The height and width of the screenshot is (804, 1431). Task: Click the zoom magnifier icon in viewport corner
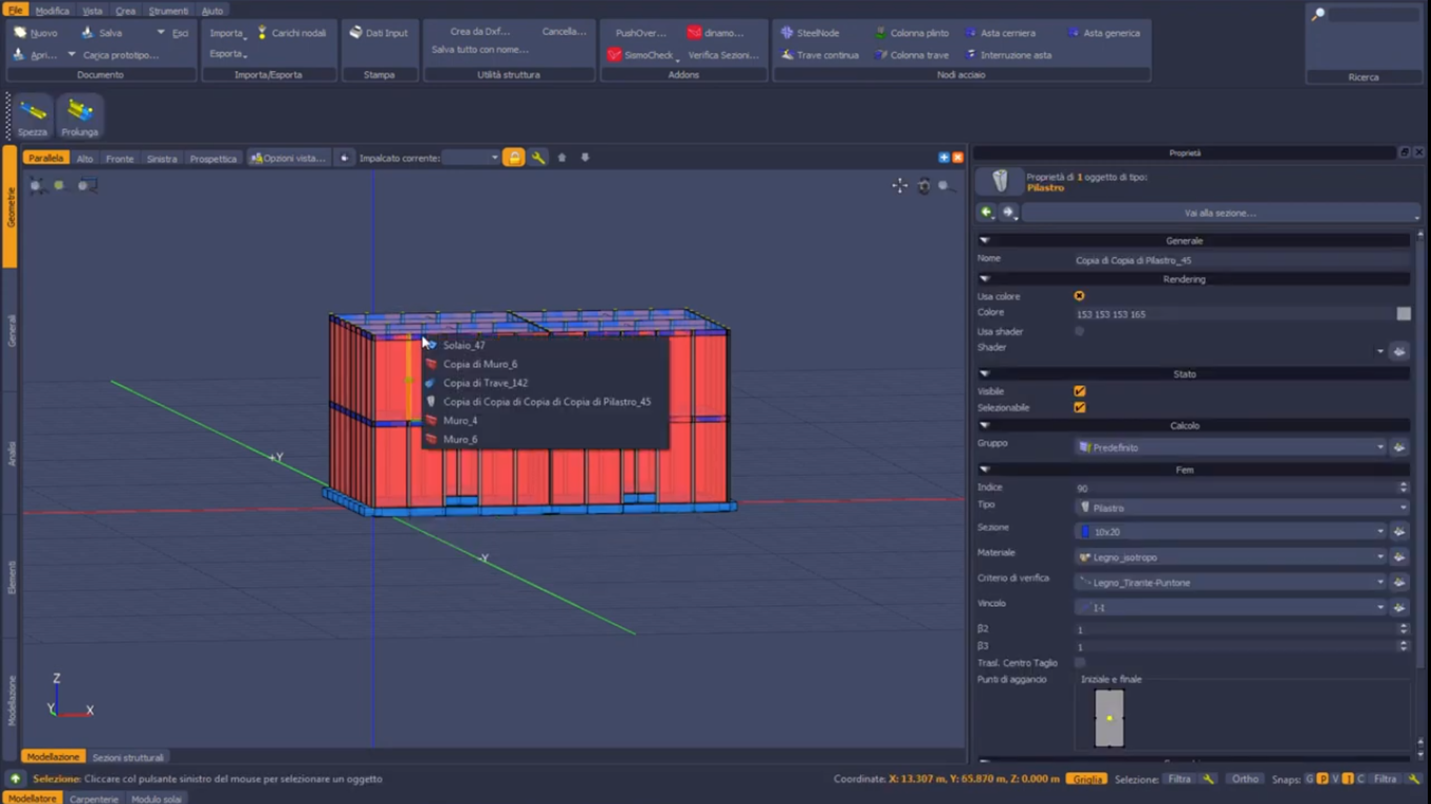[945, 186]
